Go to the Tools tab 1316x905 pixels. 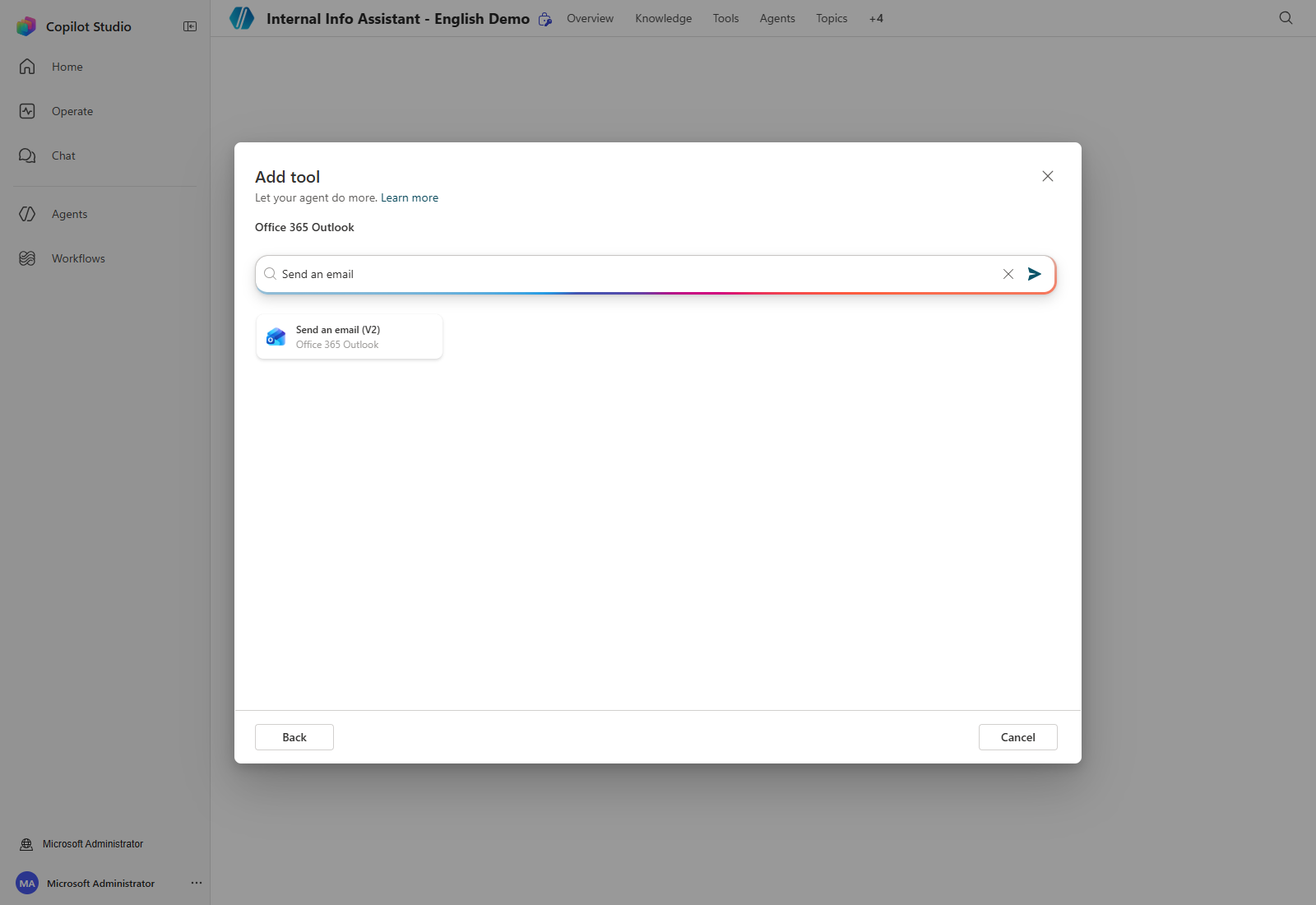point(725,18)
